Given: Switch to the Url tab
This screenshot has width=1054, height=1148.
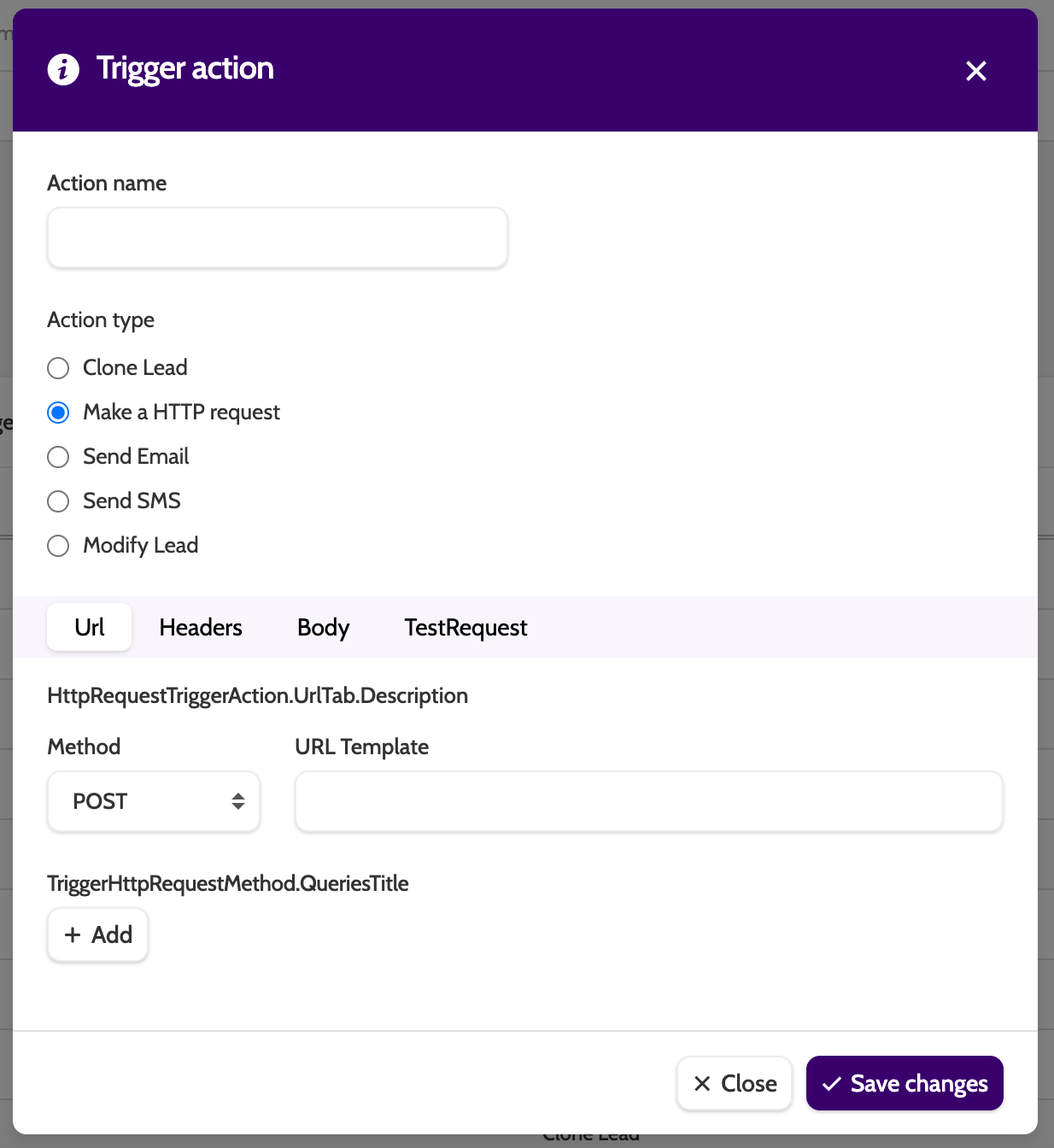Looking at the screenshot, I should coord(90,628).
